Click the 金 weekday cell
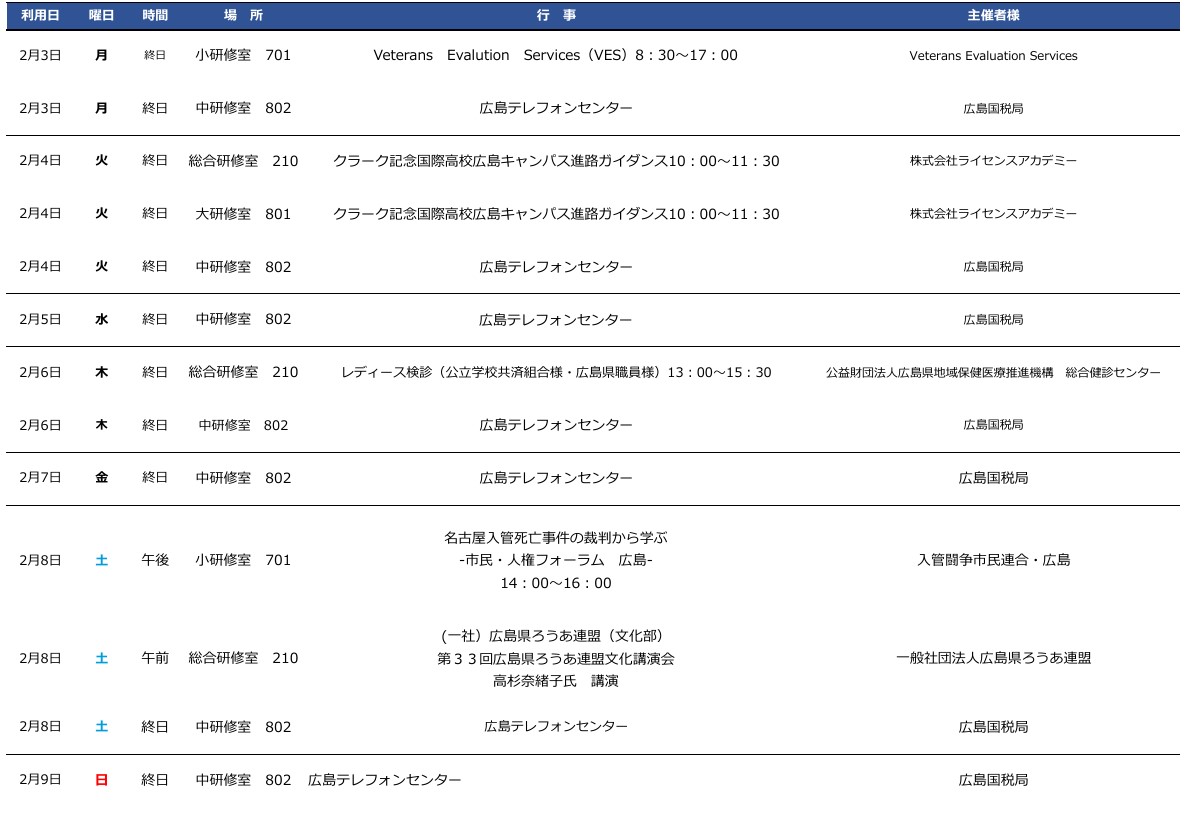Image resolution: width=1186 pixels, height=835 pixels. tap(101, 477)
